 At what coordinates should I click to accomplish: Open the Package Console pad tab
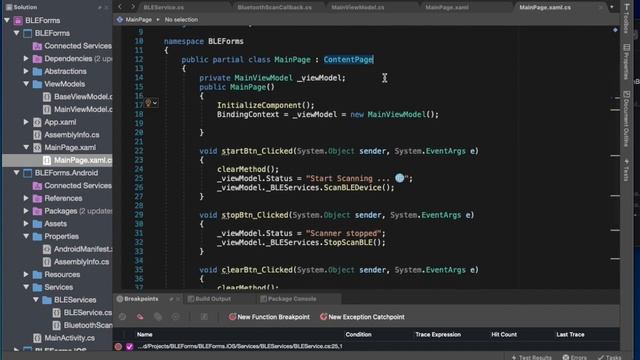click(x=288, y=299)
